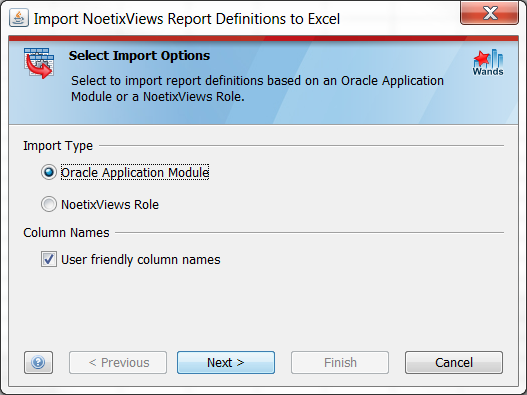Viewport: 527px width, 395px height.
Task: Click the disabled Finish button
Action: 340,362
